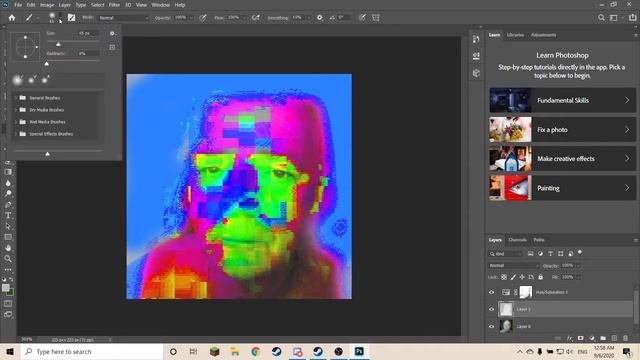Viewport: 640px width, 360px height.
Task: Click brush Size slider handle
Action: point(58,44)
